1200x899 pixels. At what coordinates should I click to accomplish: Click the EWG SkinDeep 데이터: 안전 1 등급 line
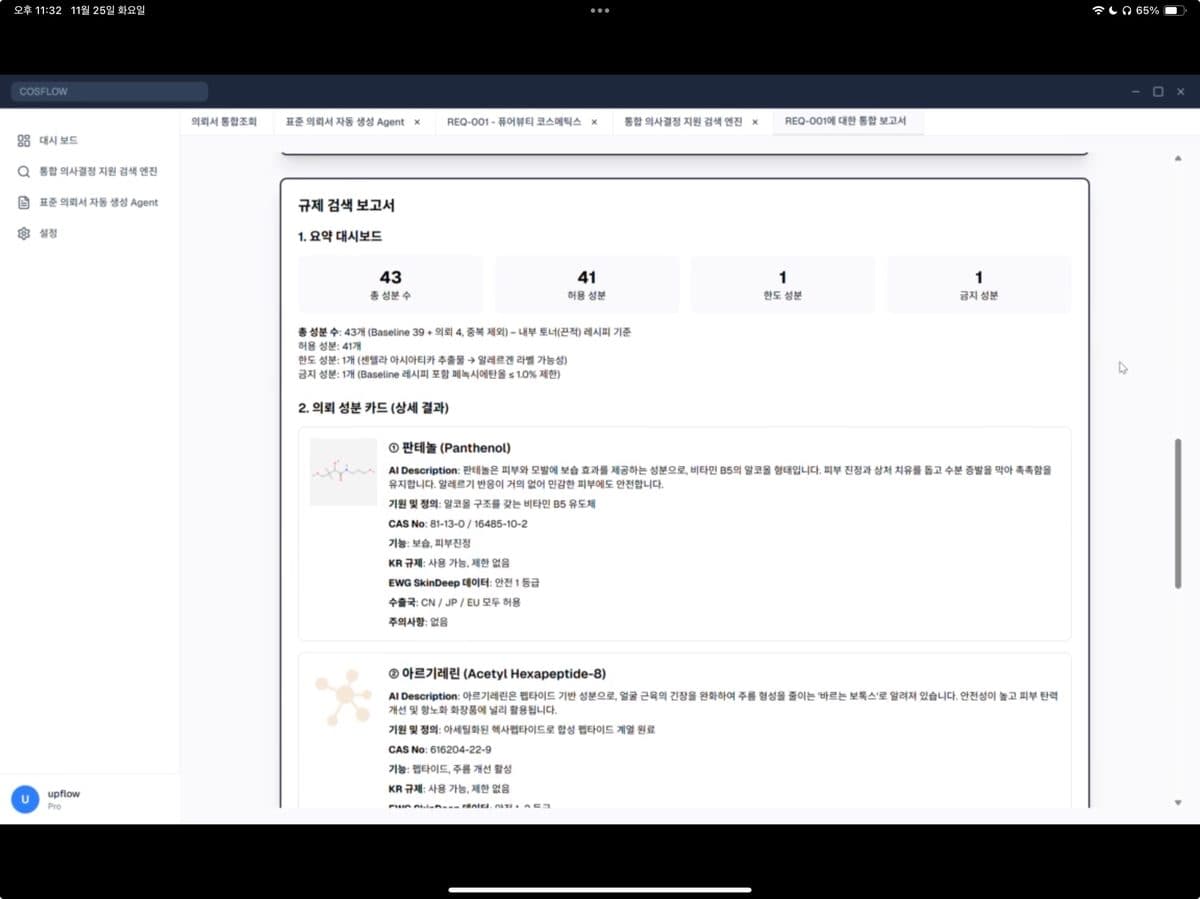pyautogui.click(x=464, y=583)
